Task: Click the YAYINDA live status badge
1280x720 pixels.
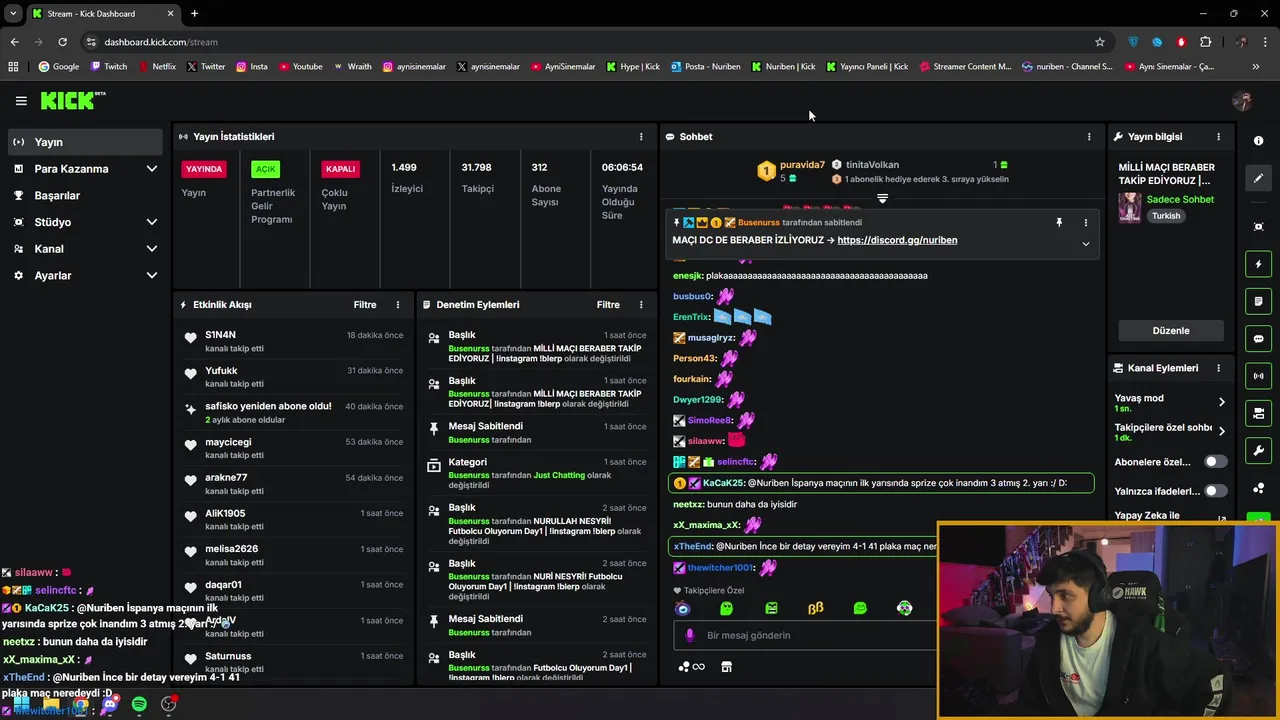Action: [x=204, y=169]
